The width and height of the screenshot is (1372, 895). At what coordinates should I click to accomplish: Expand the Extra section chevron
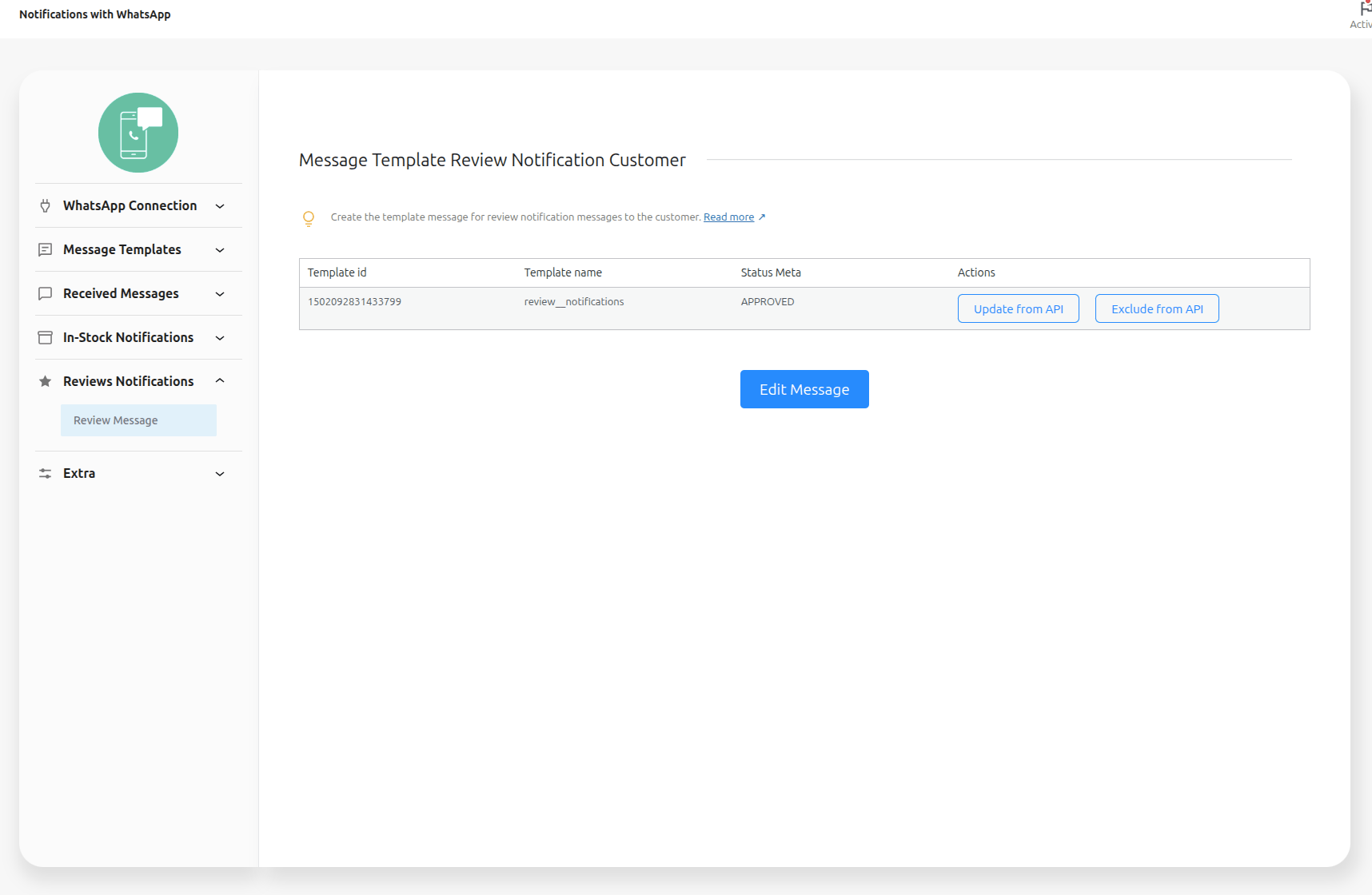tap(220, 474)
